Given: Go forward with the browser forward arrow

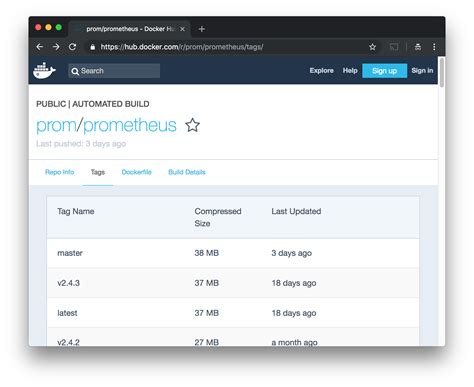Looking at the screenshot, I should coord(56,47).
